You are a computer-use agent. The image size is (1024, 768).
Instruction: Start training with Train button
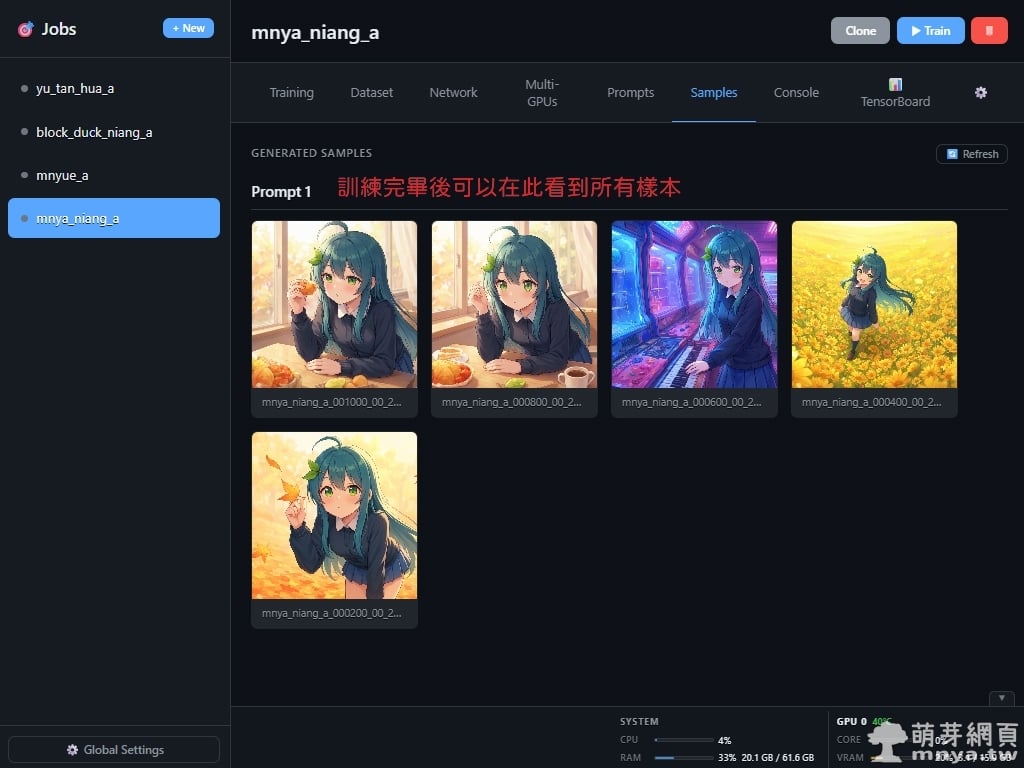click(x=930, y=31)
